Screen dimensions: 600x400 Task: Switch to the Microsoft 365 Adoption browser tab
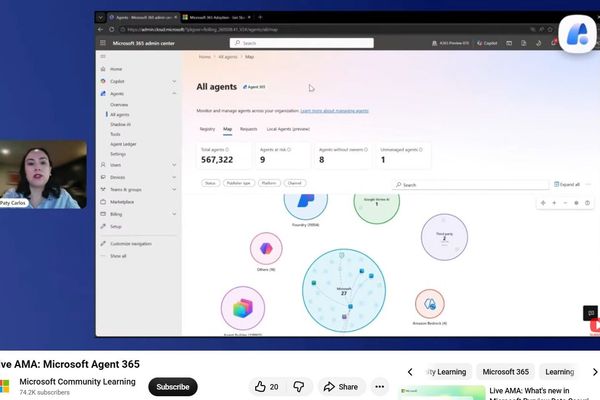point(217,17)
